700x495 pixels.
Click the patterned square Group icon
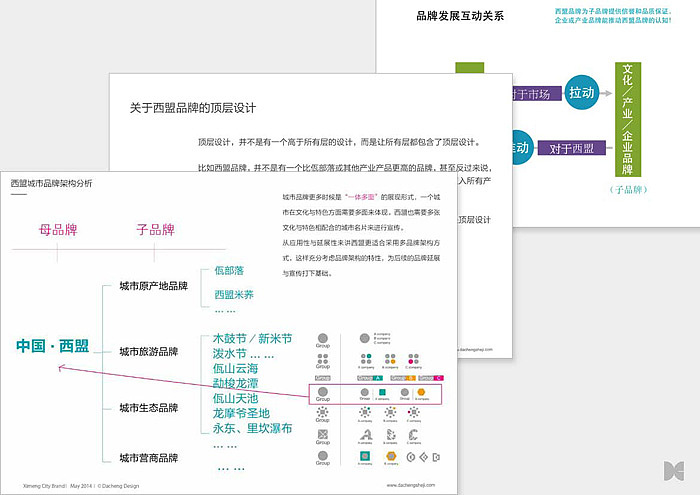[x=322, y=434]
